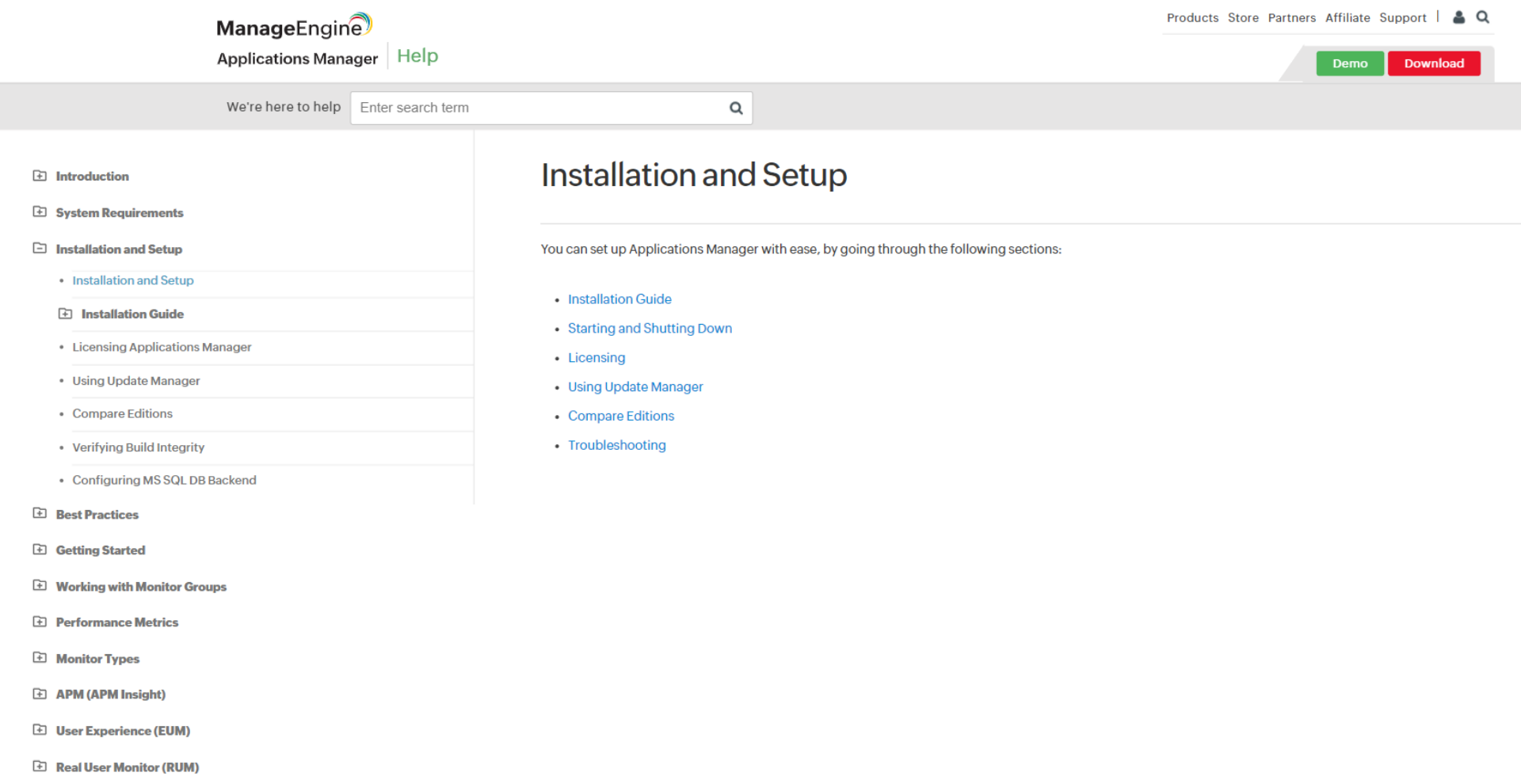Collapse the Installation and Setup section
Image resolution: width=1521 pixels, height=784 pixels.
point(40,248)
